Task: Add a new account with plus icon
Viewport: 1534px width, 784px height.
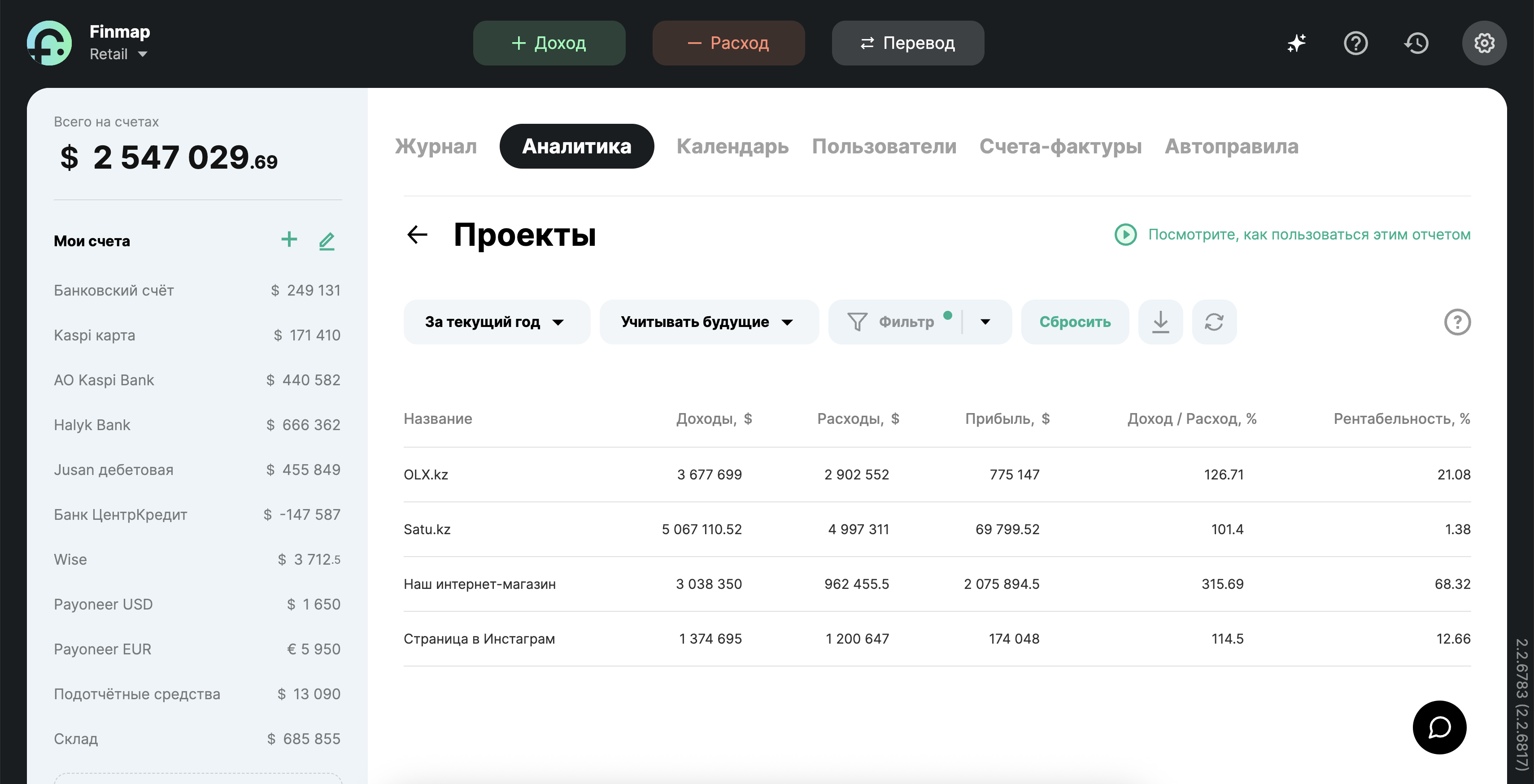Action: (x=289, y=240)
